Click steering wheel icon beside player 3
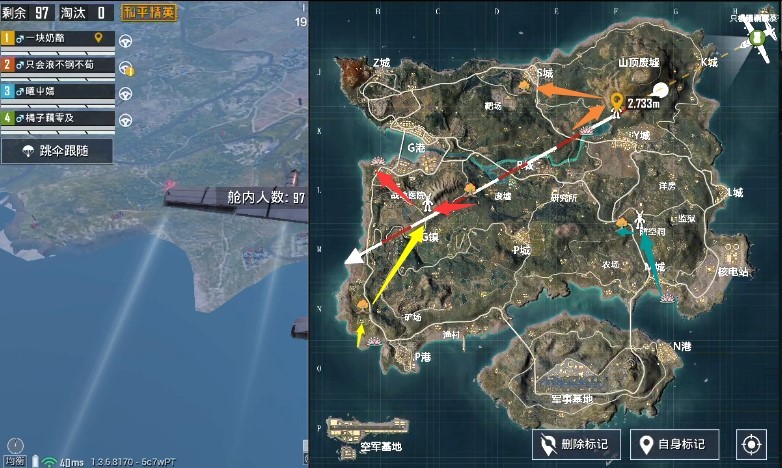The width and height of the screenshot is (782, 468). click(125, 94)
